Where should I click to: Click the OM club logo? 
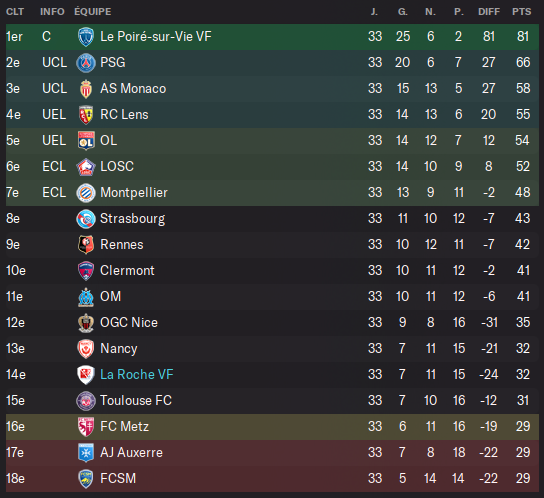[x=86, y=297]
